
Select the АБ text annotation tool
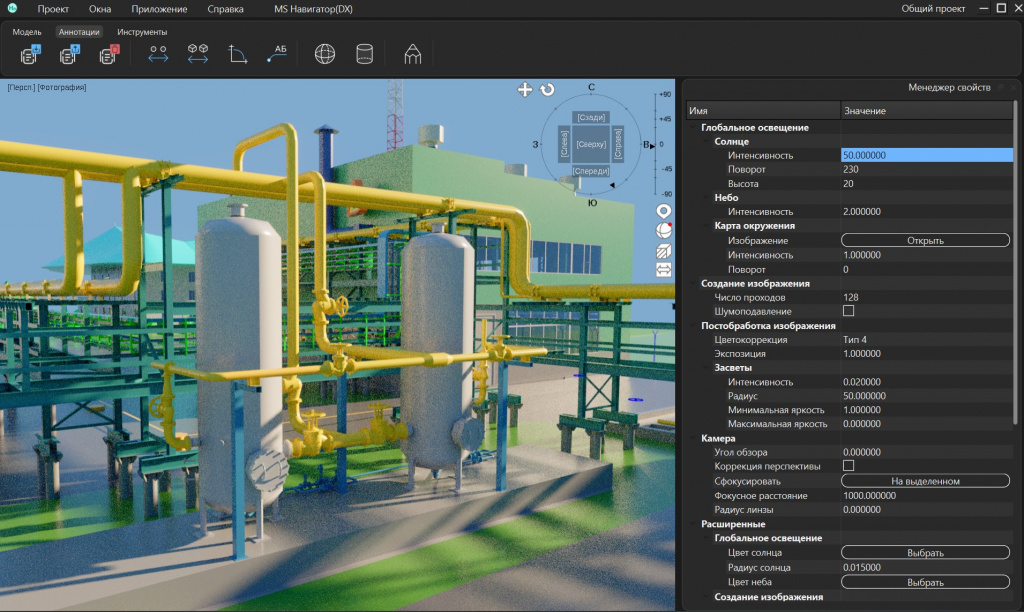tap(277, 54)
